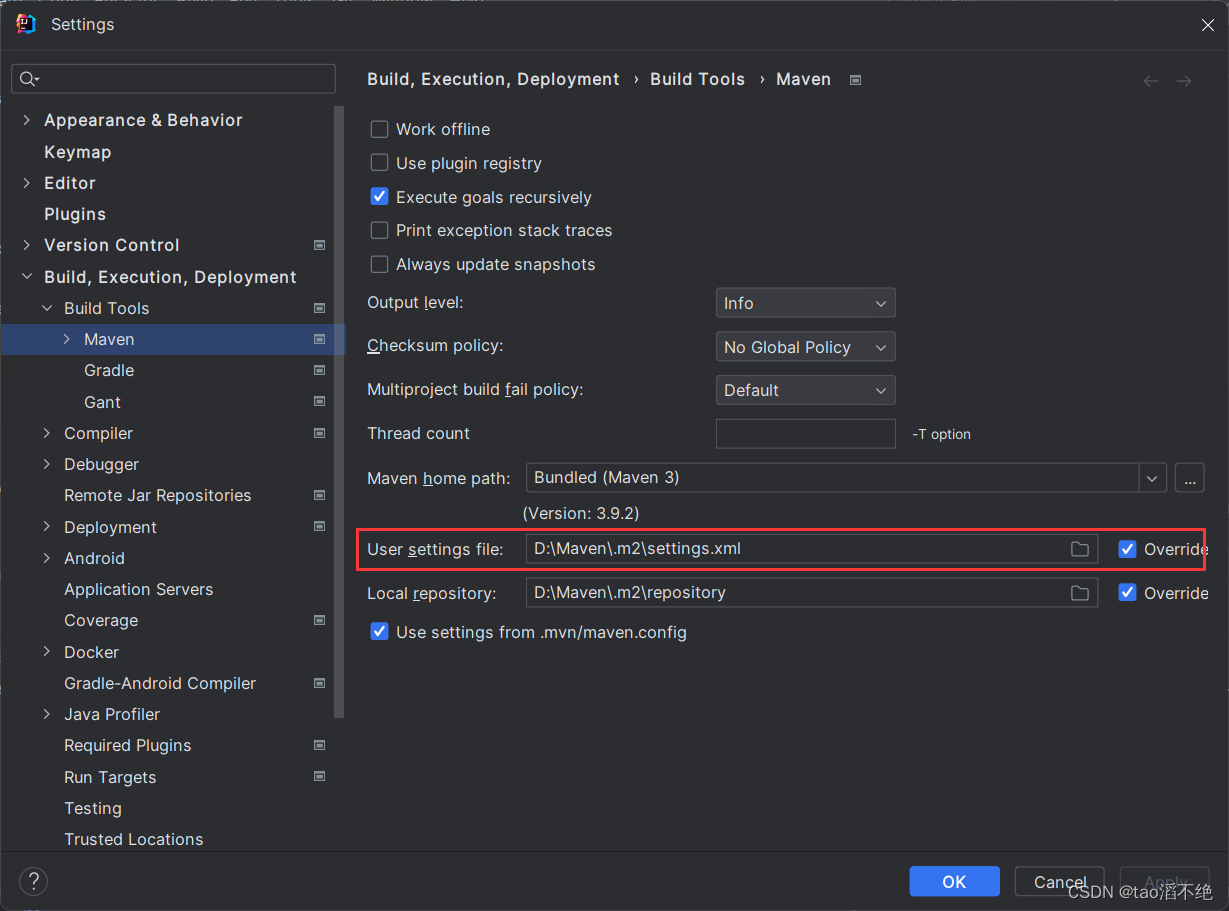Click project-settings icon on Compiler row
This screenshot has width=1229, height=911.
320,433
